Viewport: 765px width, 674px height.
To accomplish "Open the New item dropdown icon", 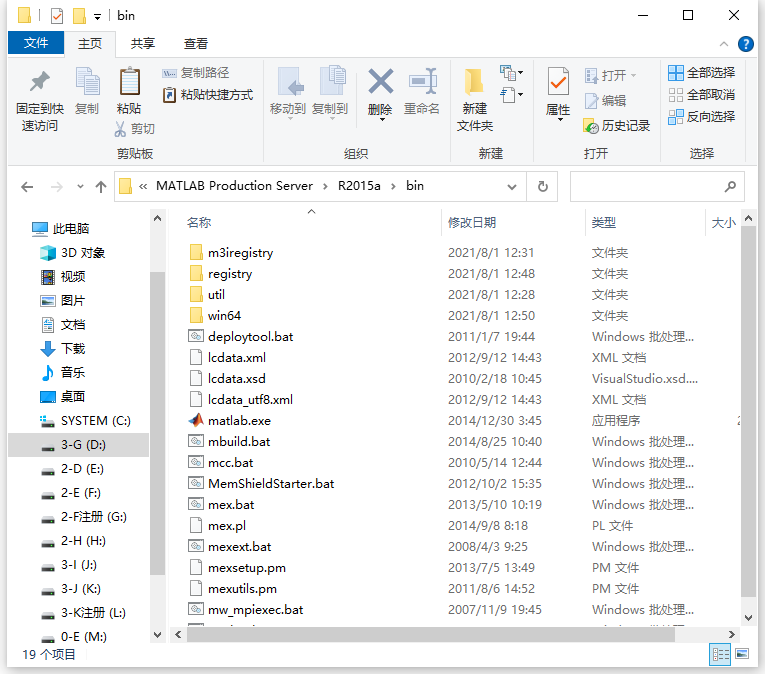I will tap(511, 73).
